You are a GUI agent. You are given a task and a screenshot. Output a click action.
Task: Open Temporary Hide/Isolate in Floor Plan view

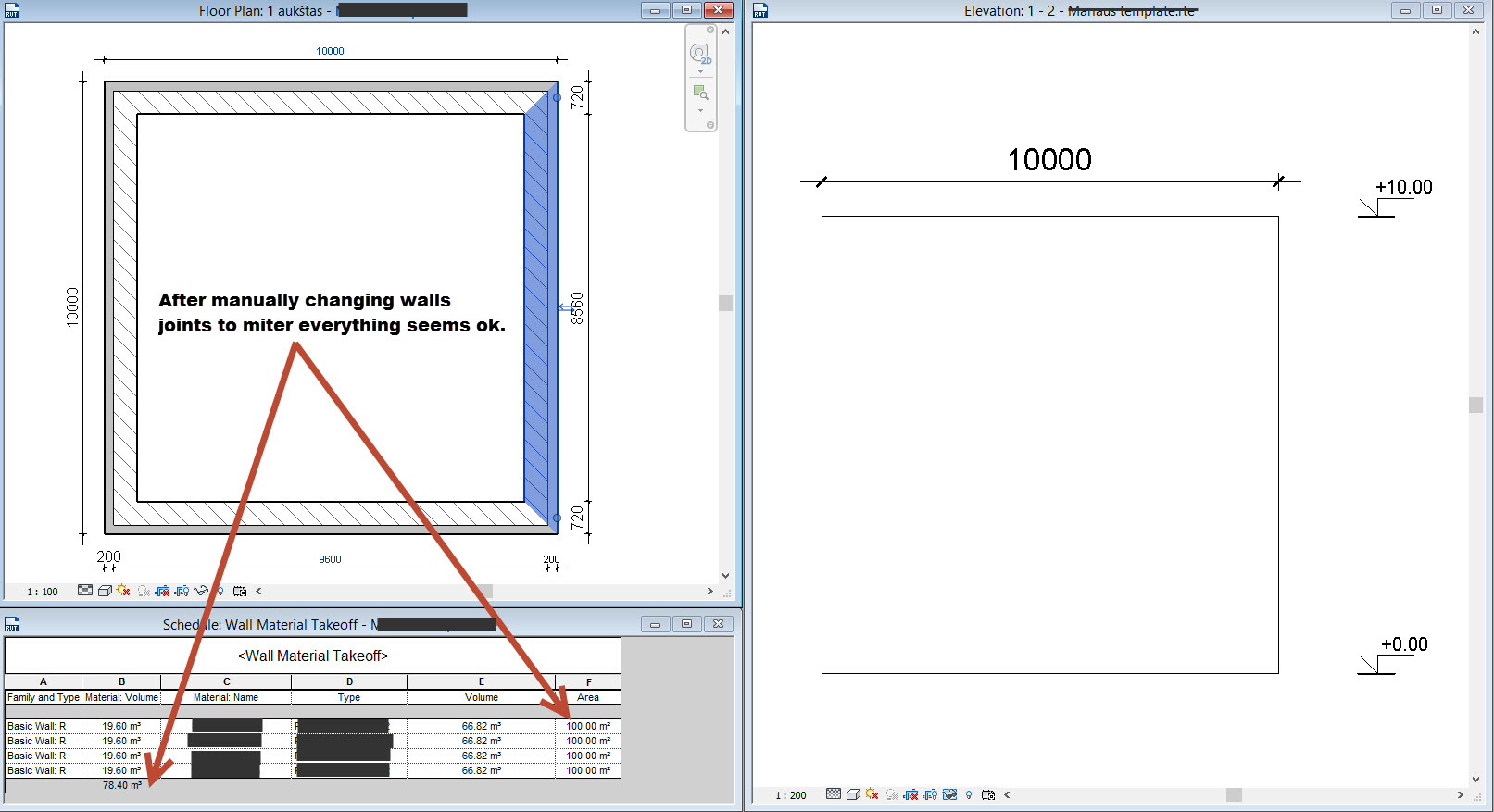point(201,591)
